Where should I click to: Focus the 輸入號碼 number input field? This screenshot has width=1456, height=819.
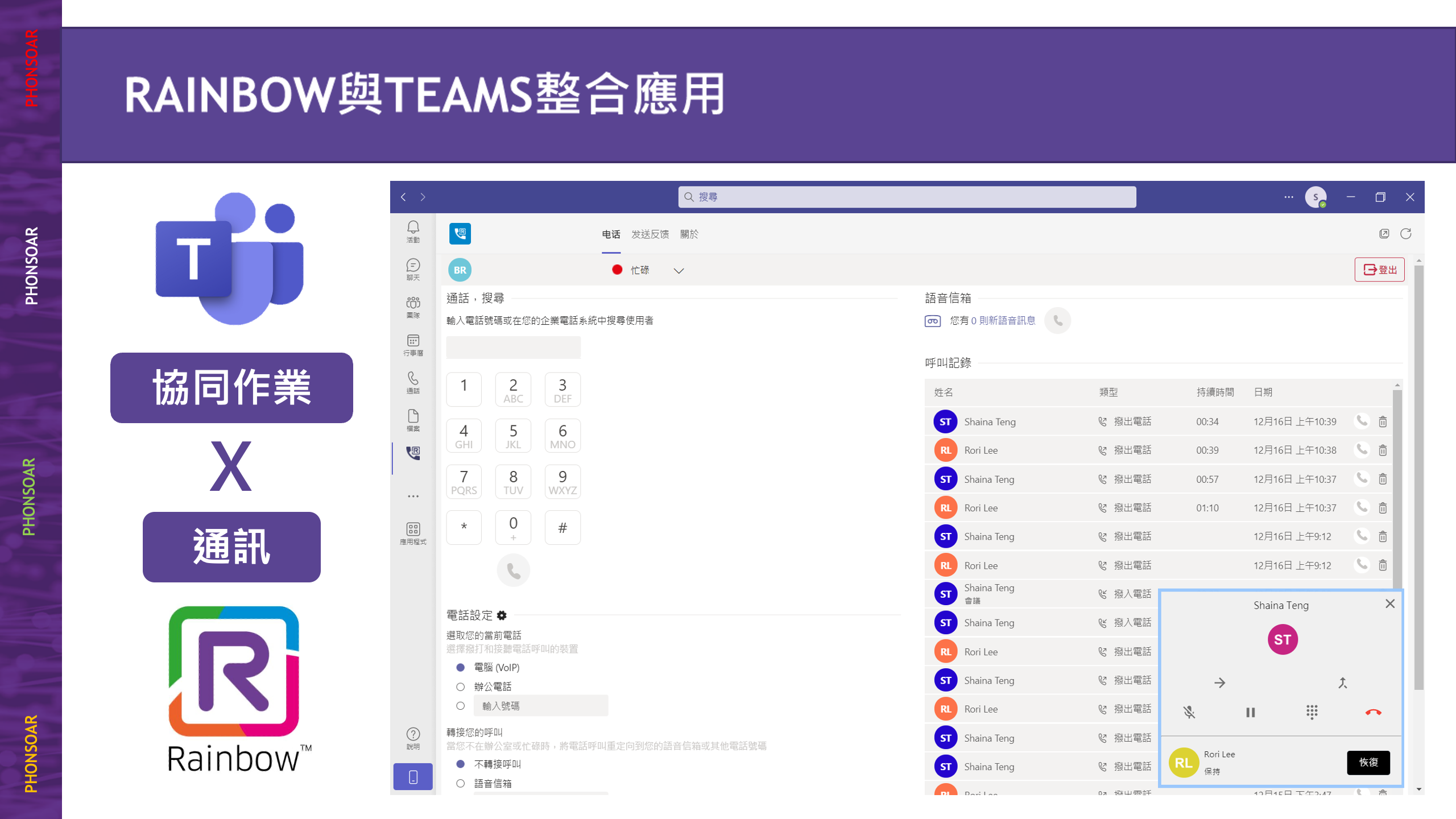coord(541,706)
